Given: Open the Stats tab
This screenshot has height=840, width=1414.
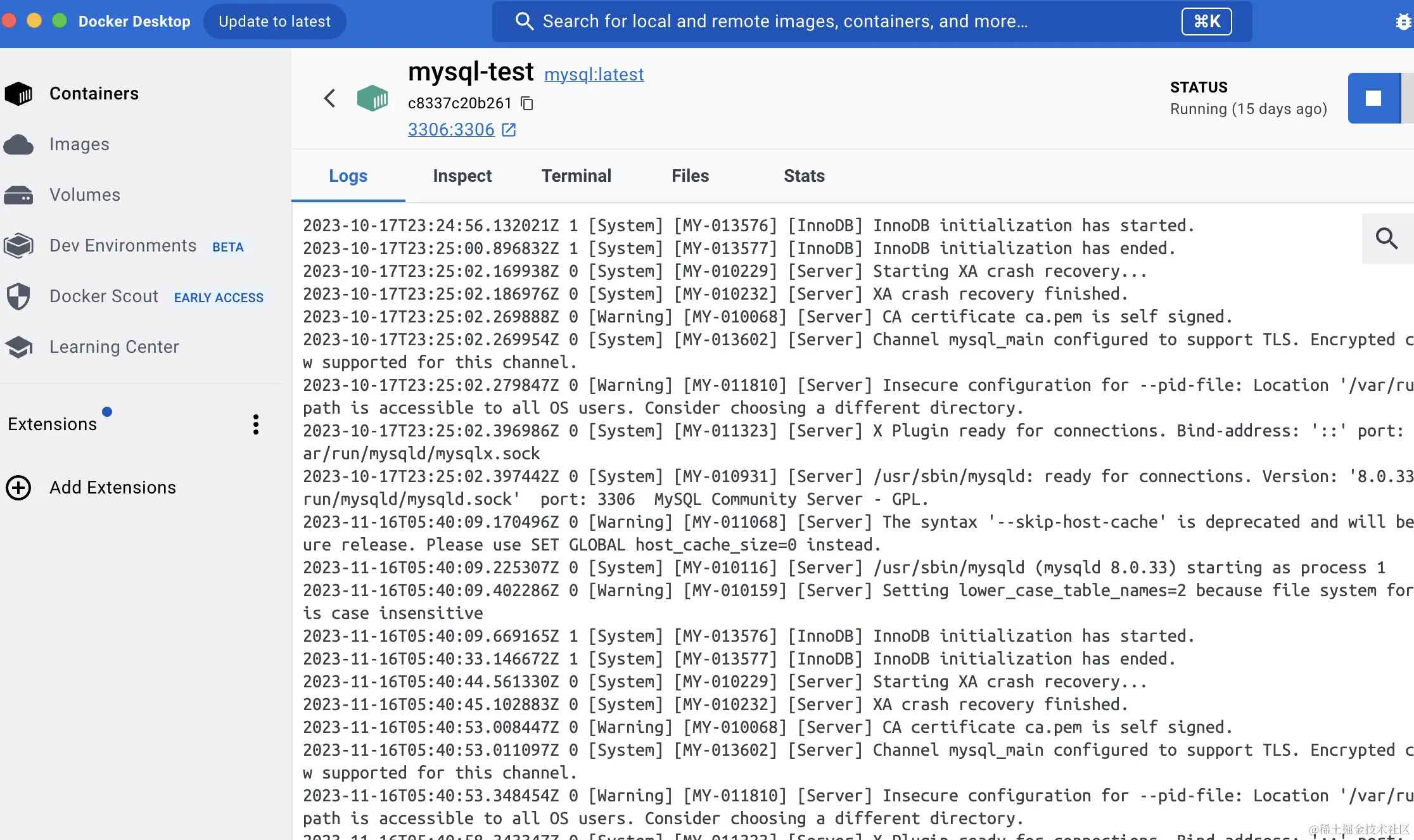Looking at the screenshot, I should [x=804, y=176].
